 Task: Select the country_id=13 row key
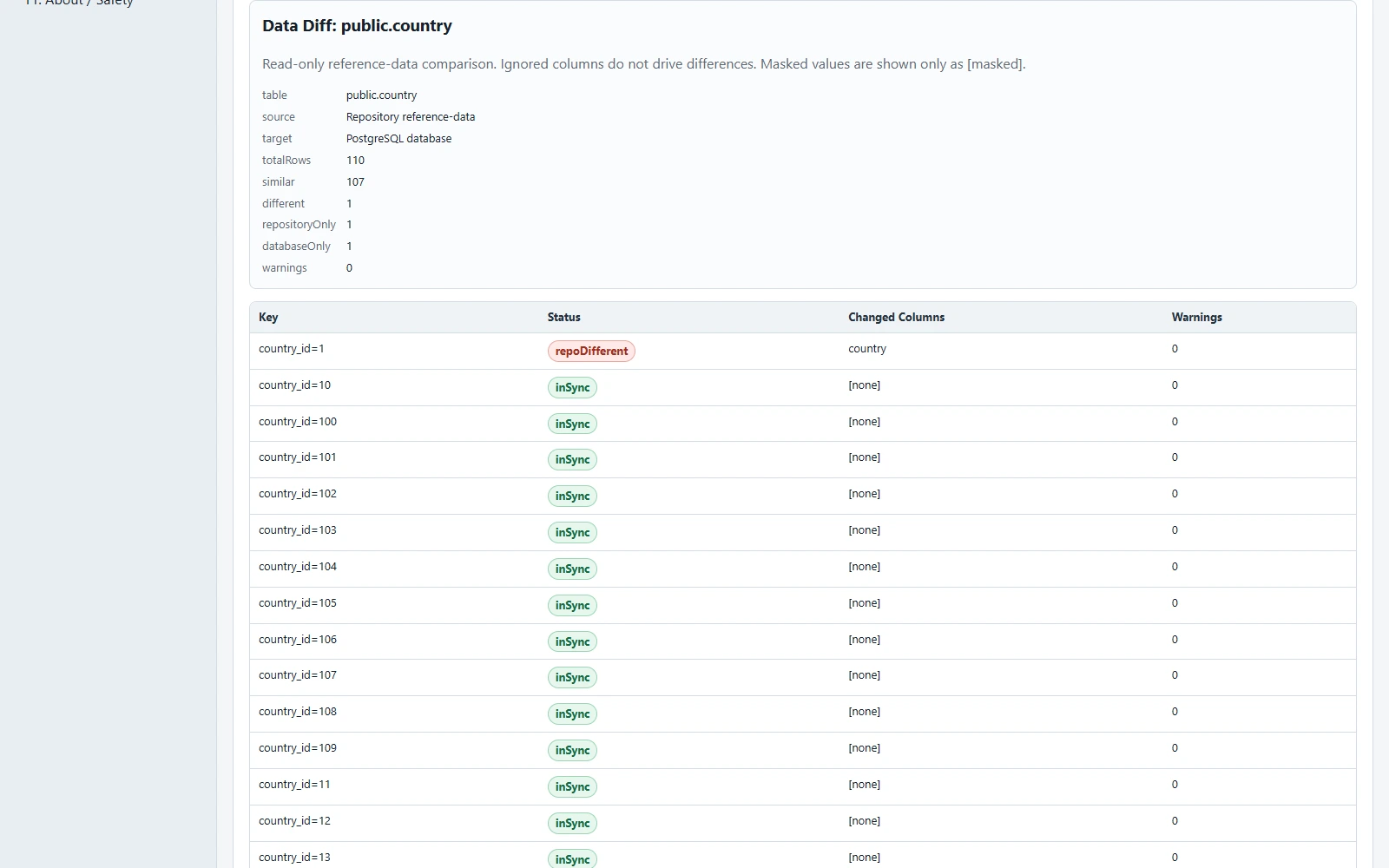tap(295, 858)
